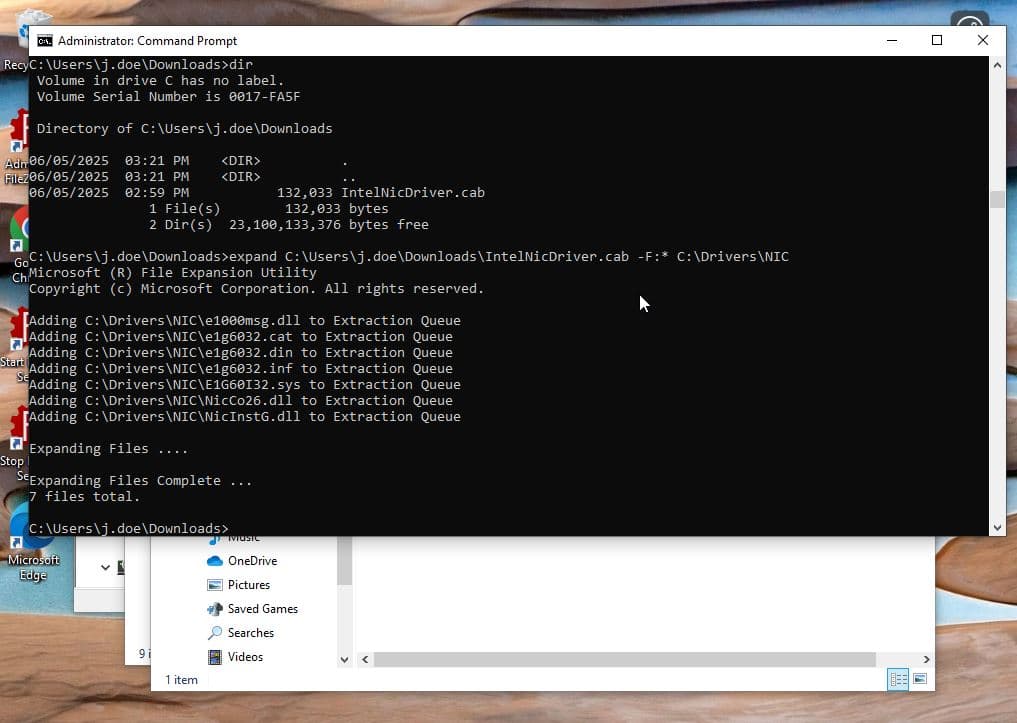Viewport: 1017px width, 723px height.
Task: Switch to Large icons view in Explorer
Action: pyautogui.click(x=920, y=679)
